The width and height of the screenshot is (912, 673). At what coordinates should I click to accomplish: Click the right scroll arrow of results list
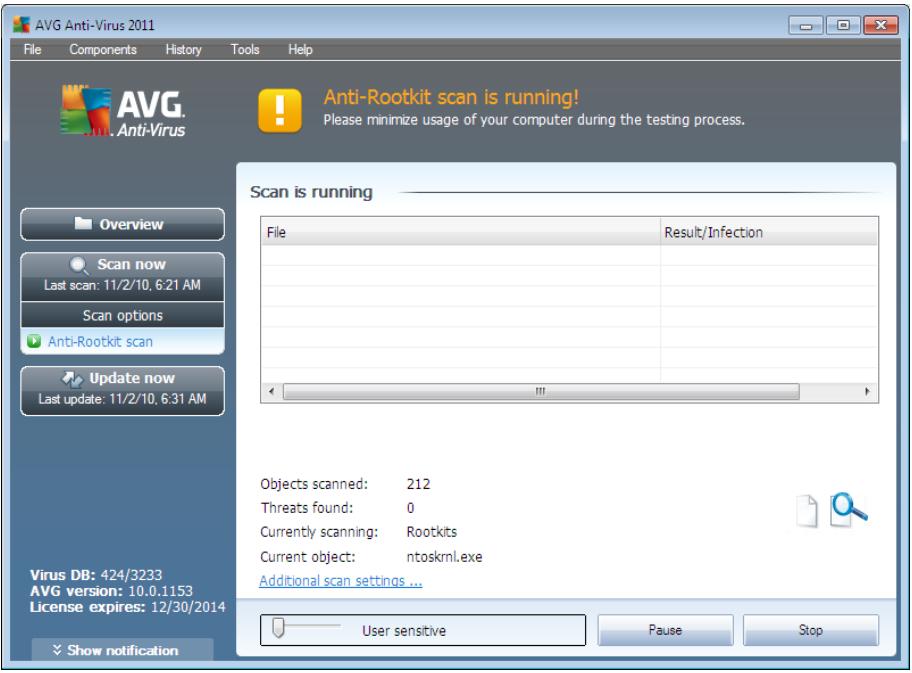(867, 391)
